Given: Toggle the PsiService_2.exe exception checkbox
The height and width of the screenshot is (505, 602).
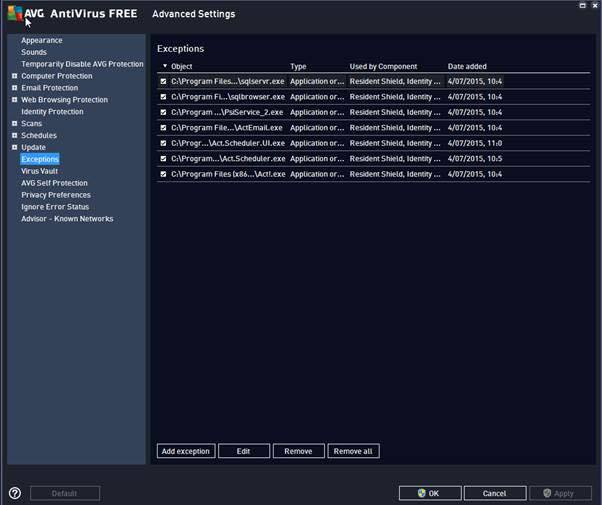Looking at the screenshot, I should click(x=164, y=112).
